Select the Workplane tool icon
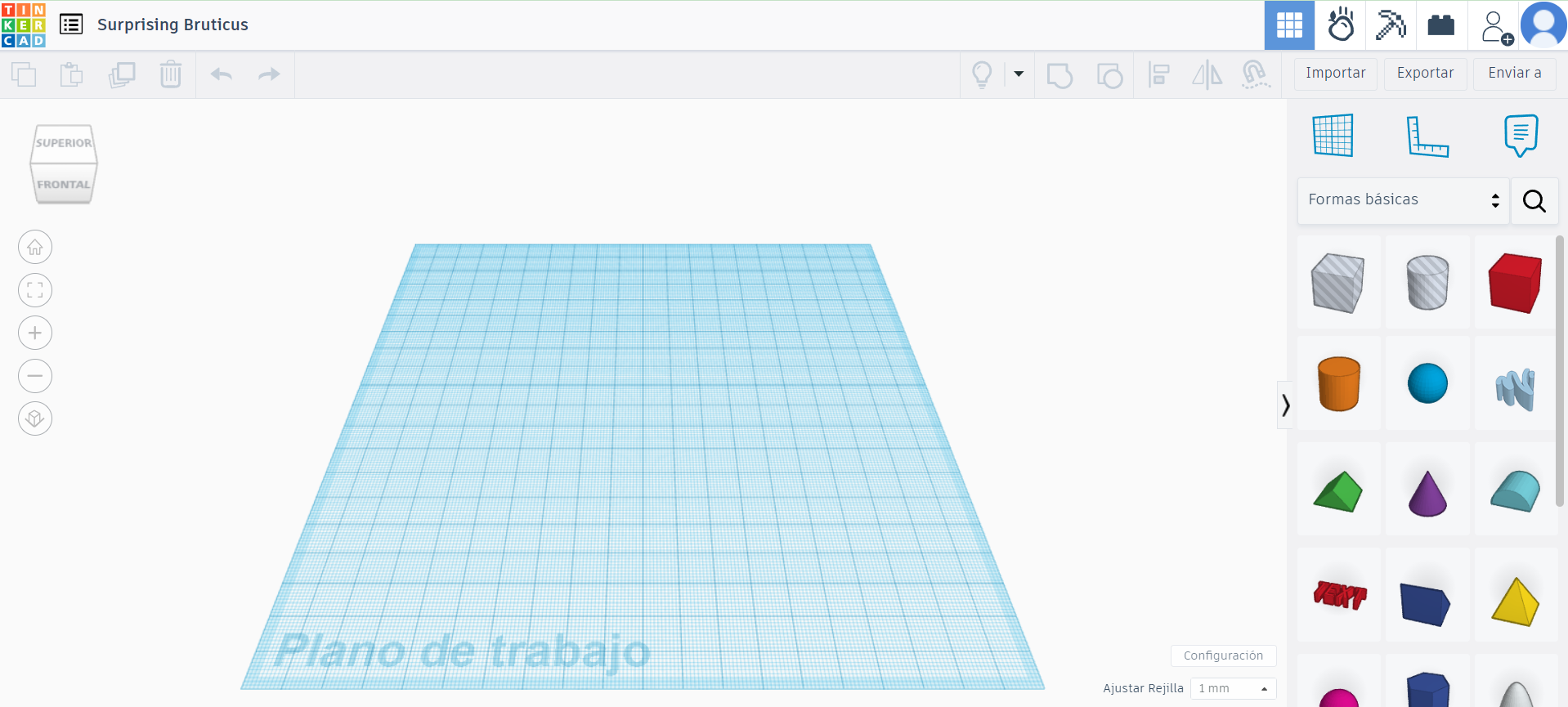The height and width of the screenshot is (707, 1568). click(x=1333, y=135)
